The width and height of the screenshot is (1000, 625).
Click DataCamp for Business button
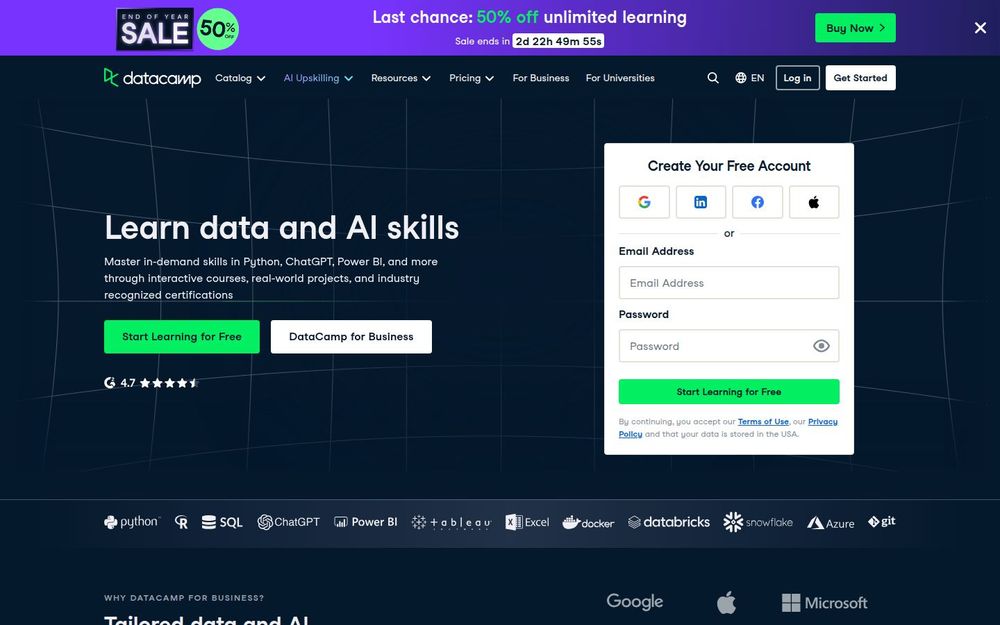pyautogui.click(x=351, y=337)
